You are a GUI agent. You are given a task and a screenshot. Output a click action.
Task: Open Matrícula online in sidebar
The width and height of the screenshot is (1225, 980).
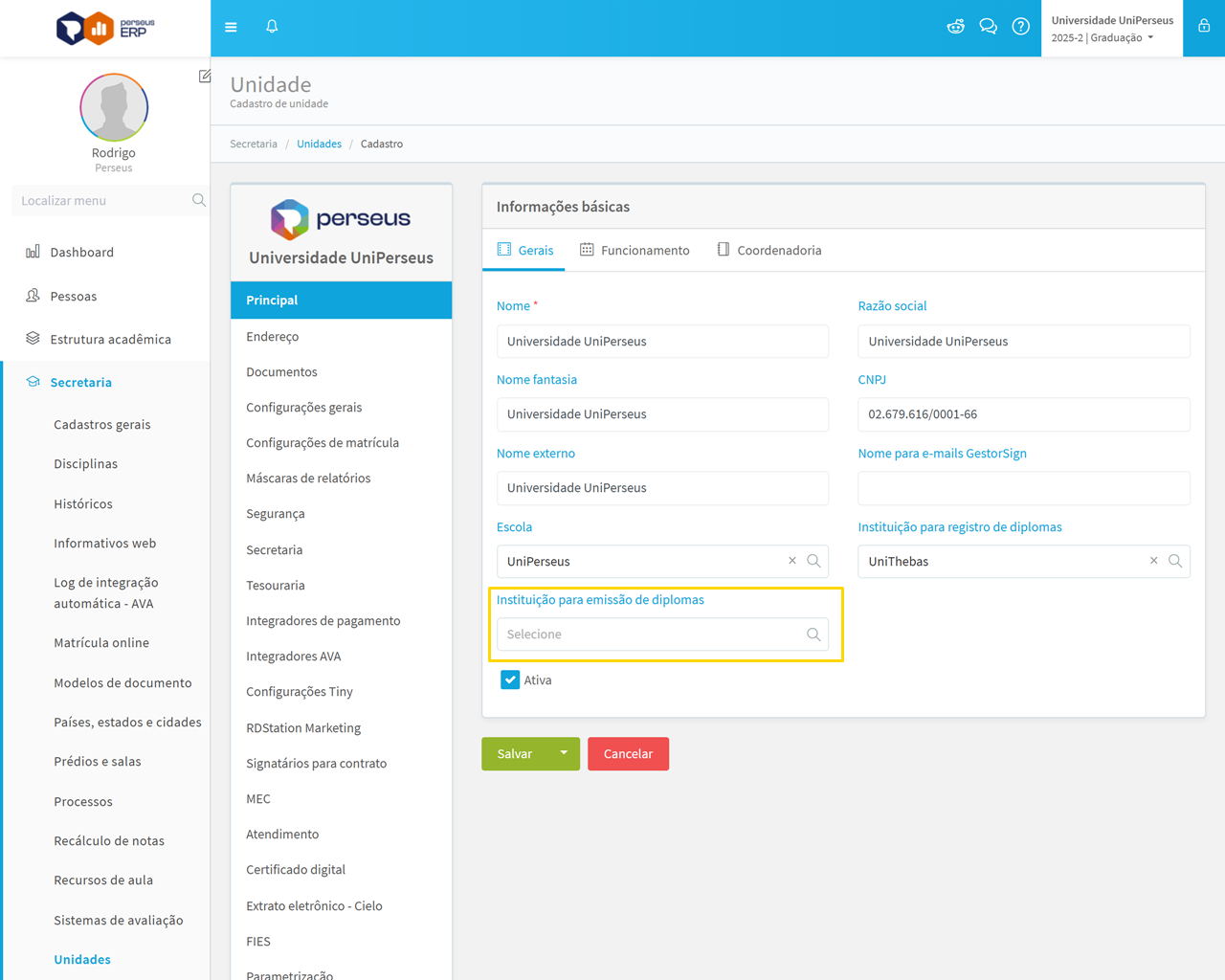tap(101, 642)
